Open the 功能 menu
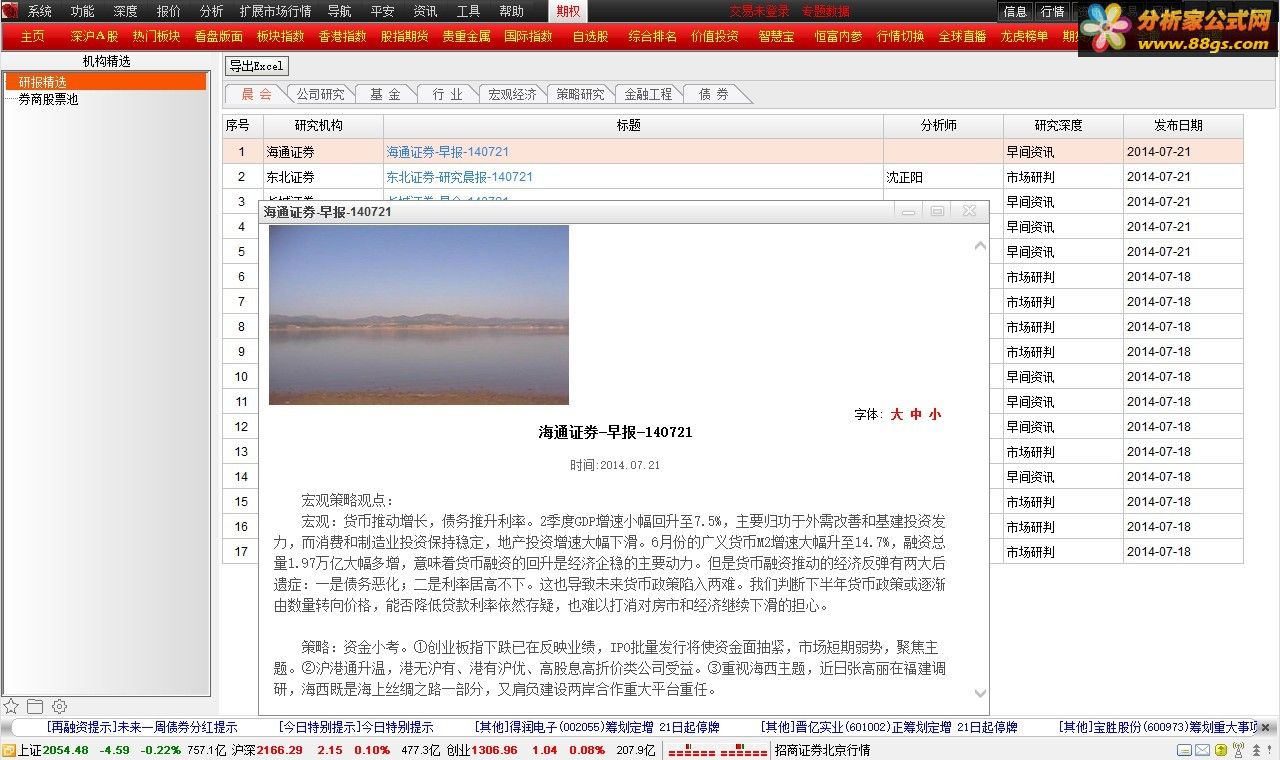Viewport: 1280px width, 760px height. pos(82,11)
